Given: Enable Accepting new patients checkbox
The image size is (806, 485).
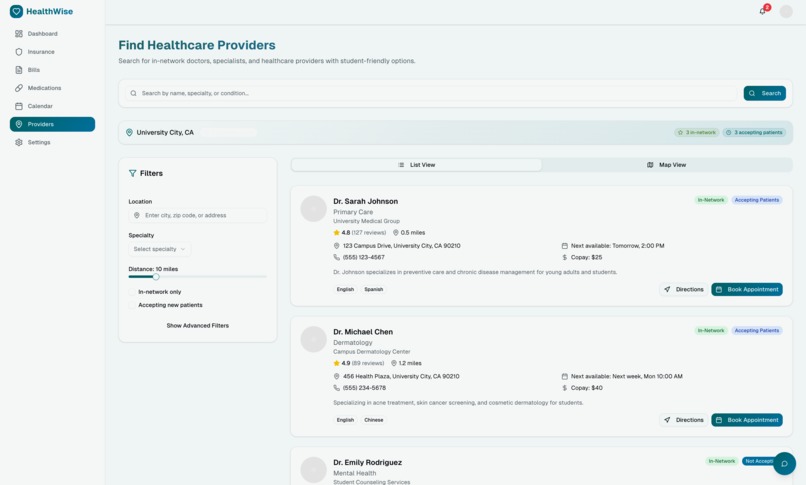Looking at the screenshot, I should point(132,305).
